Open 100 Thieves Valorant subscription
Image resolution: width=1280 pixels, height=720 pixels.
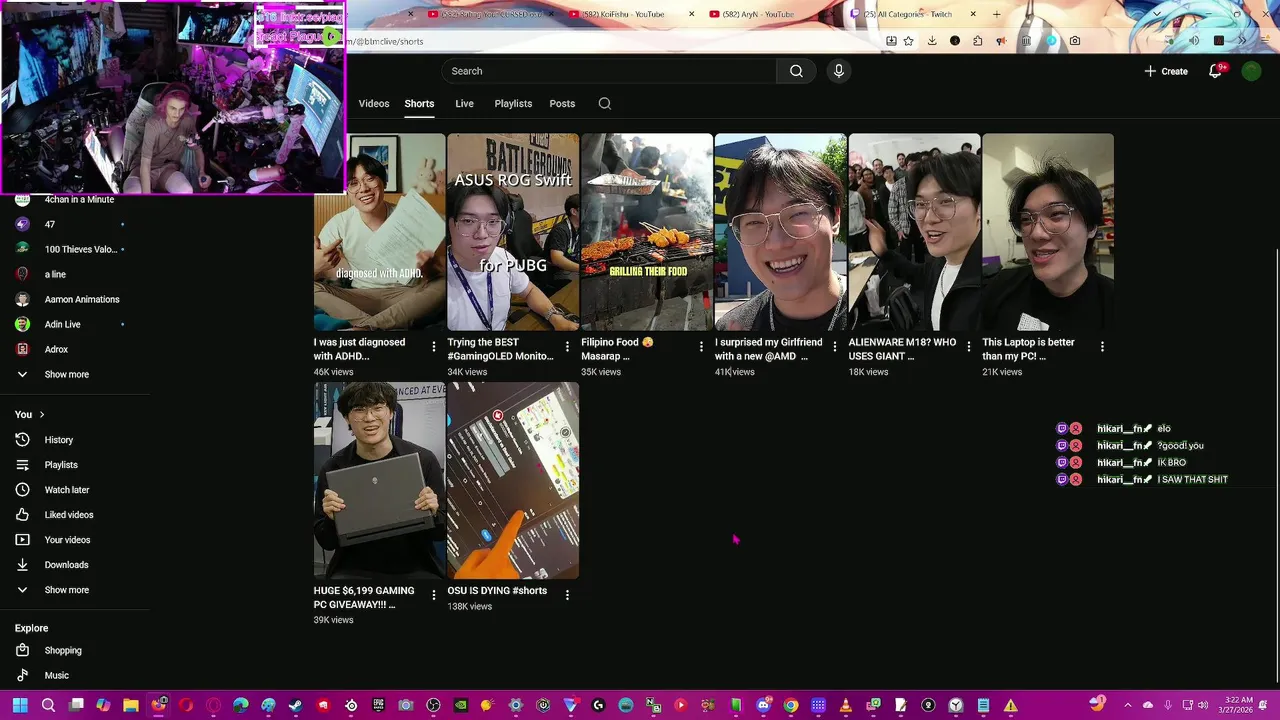point(80,249)
